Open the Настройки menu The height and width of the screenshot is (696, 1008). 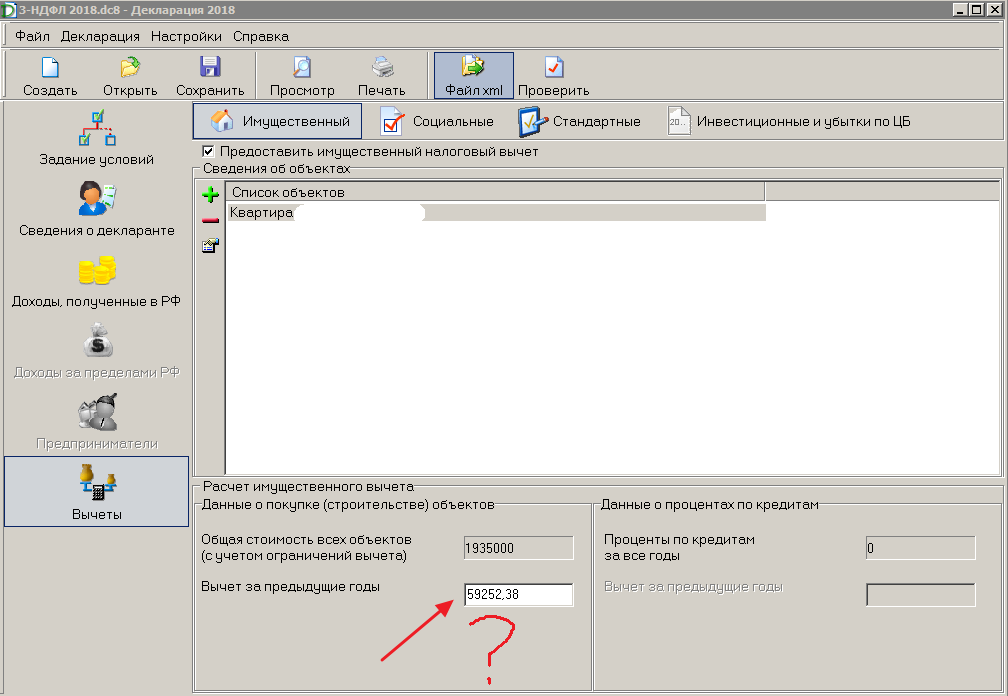[x=186, y=36]
